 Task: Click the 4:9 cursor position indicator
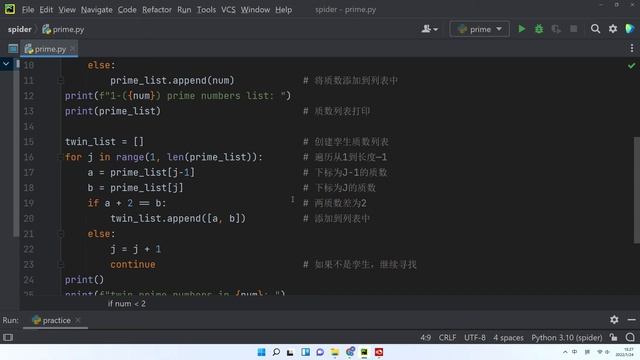tap(426, 338)
